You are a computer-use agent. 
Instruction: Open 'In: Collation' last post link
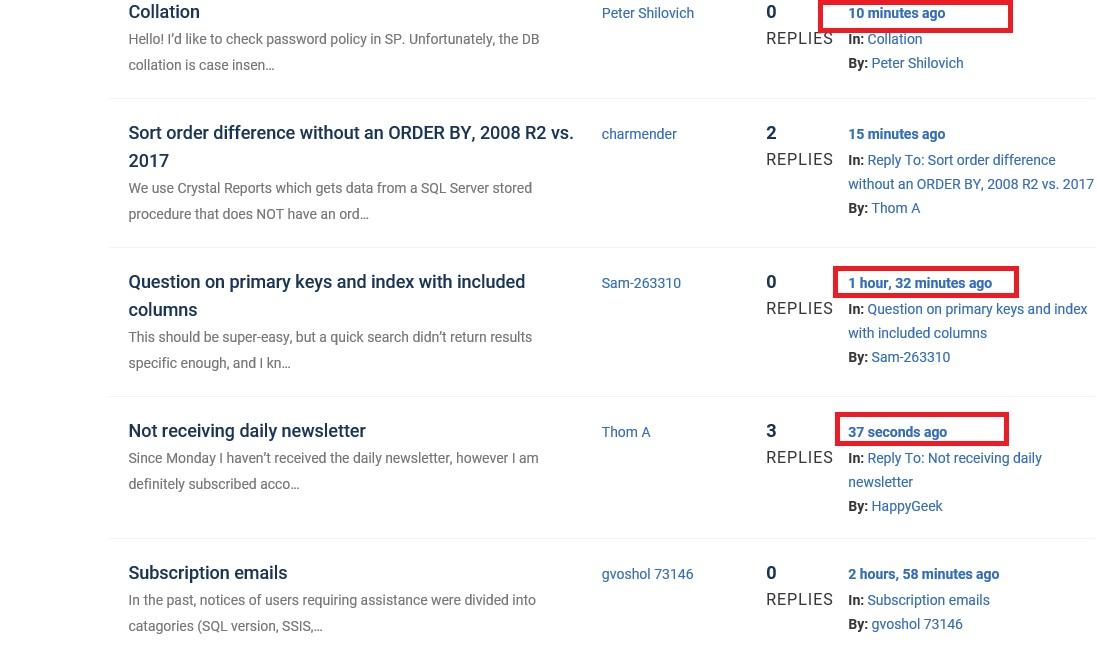click(894, 39)
